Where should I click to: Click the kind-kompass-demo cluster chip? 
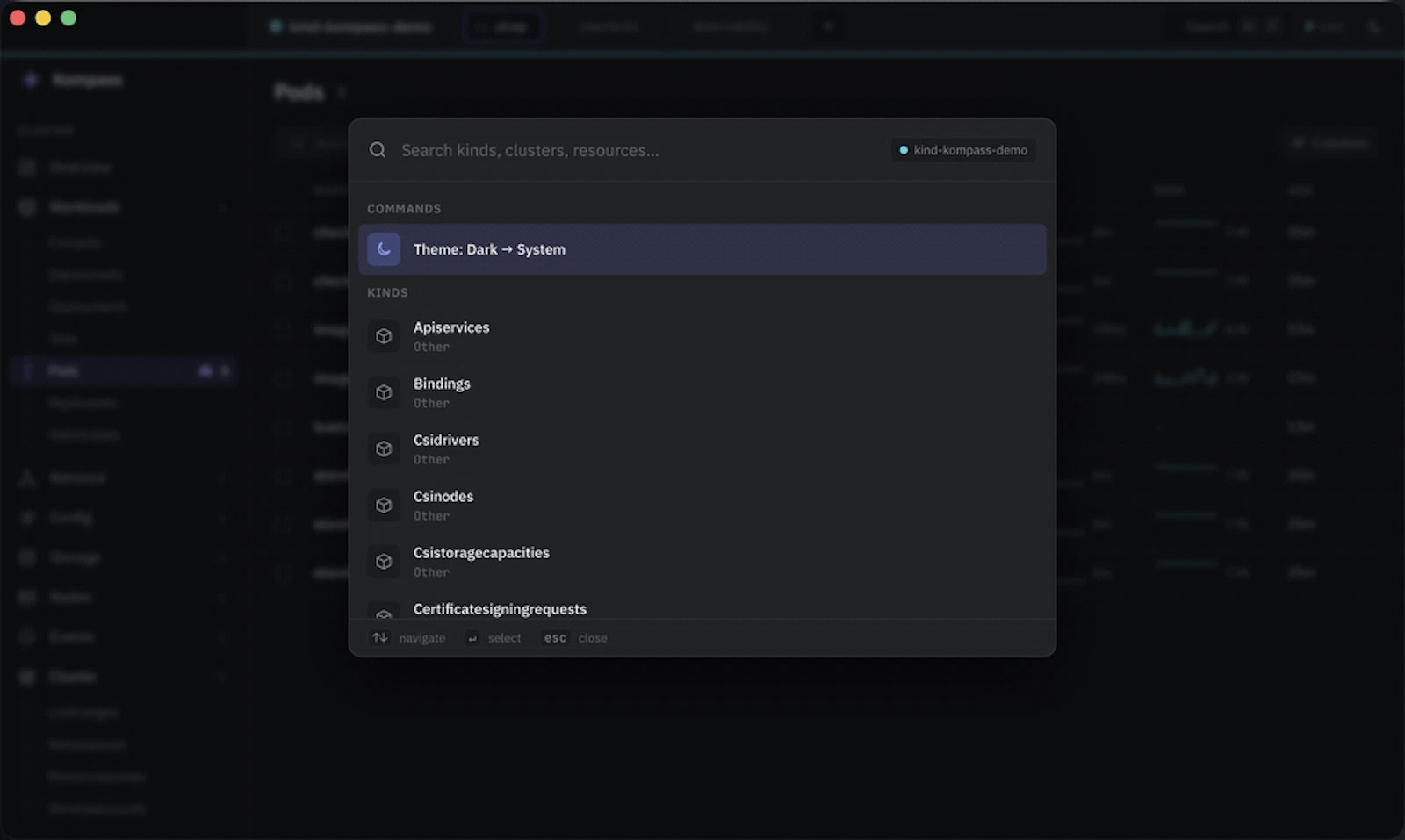(963, 150)
